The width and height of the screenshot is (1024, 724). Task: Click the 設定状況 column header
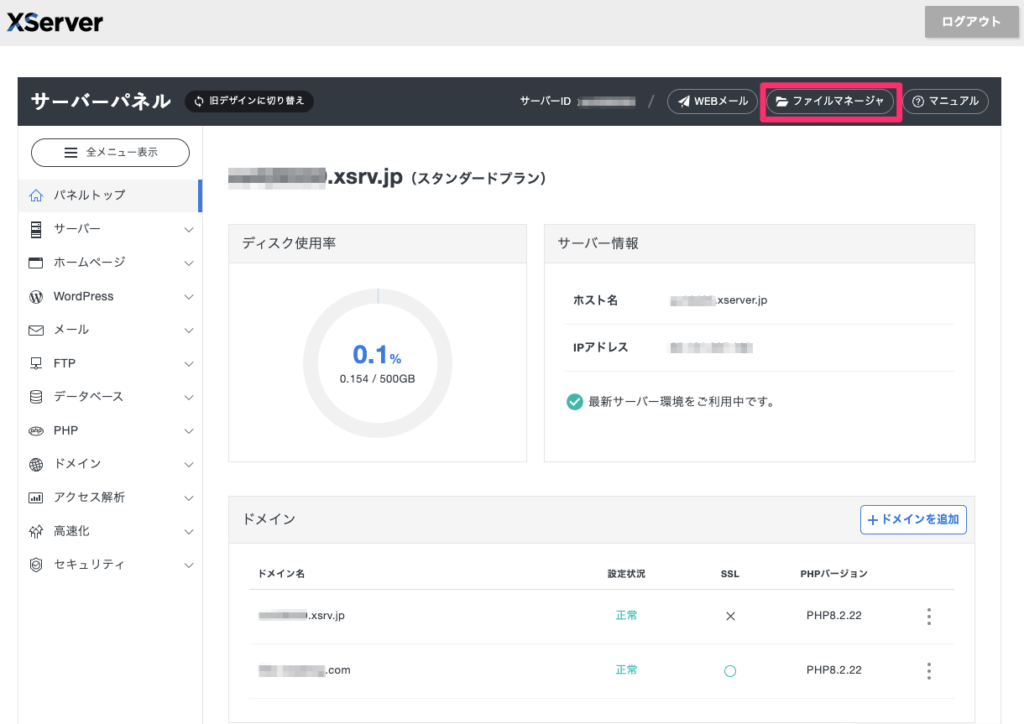(626, 574)
